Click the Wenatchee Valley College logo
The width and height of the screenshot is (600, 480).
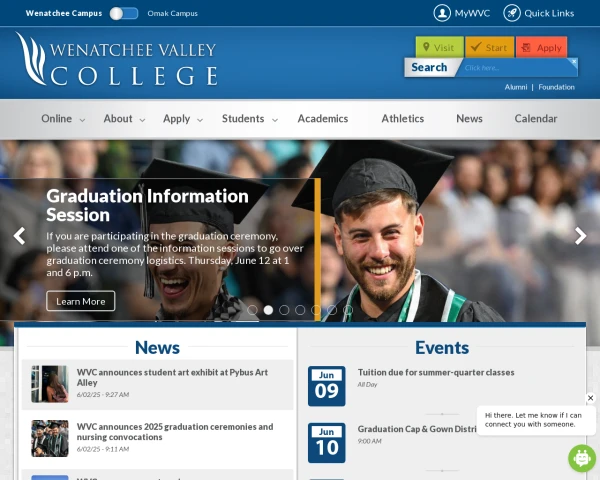116,59
